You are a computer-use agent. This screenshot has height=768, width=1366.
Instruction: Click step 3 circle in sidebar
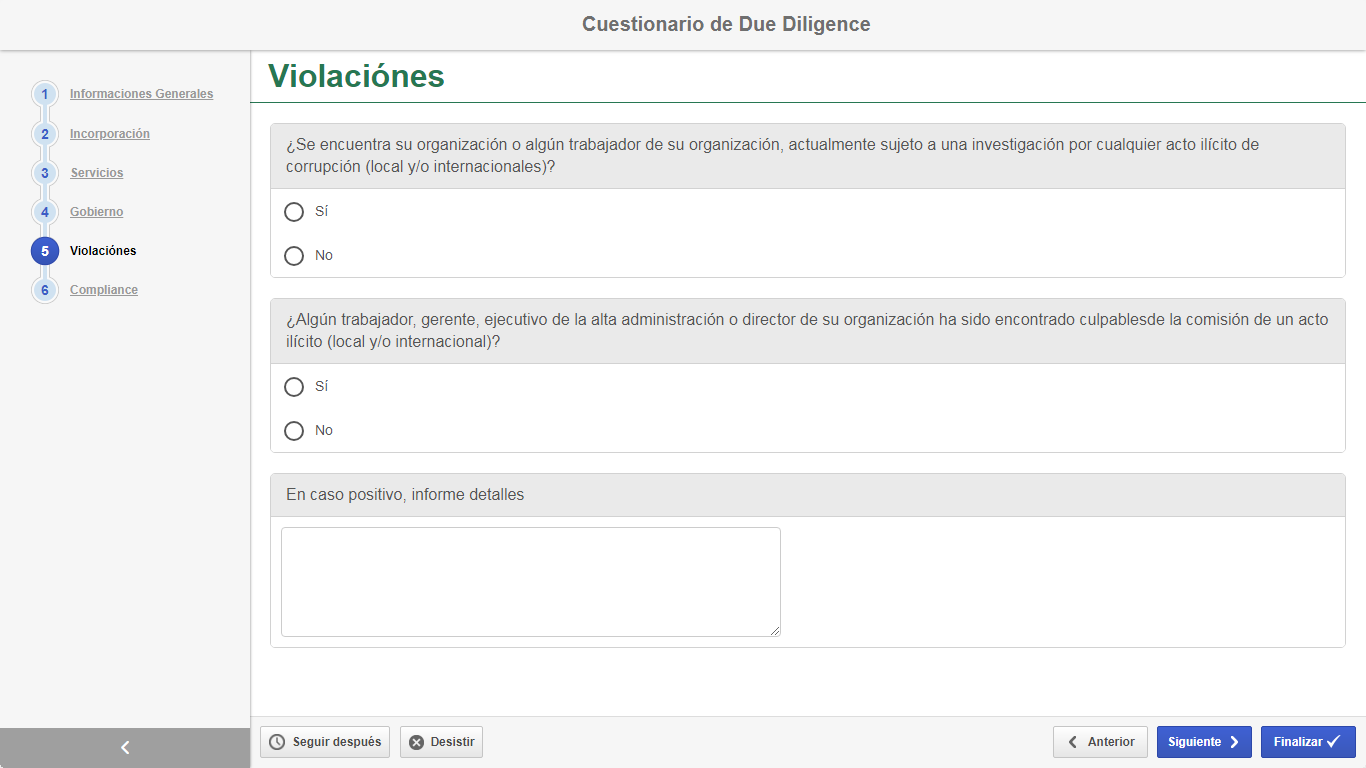(x=45, y=172)
